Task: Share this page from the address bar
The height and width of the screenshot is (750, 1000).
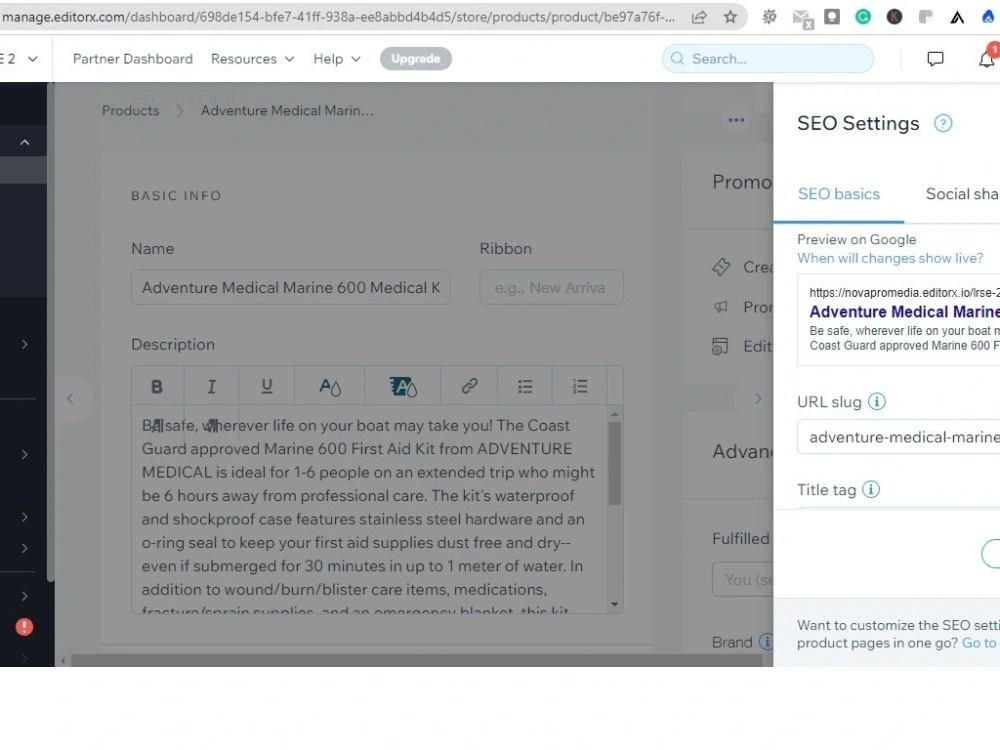Action: [699, 17]
